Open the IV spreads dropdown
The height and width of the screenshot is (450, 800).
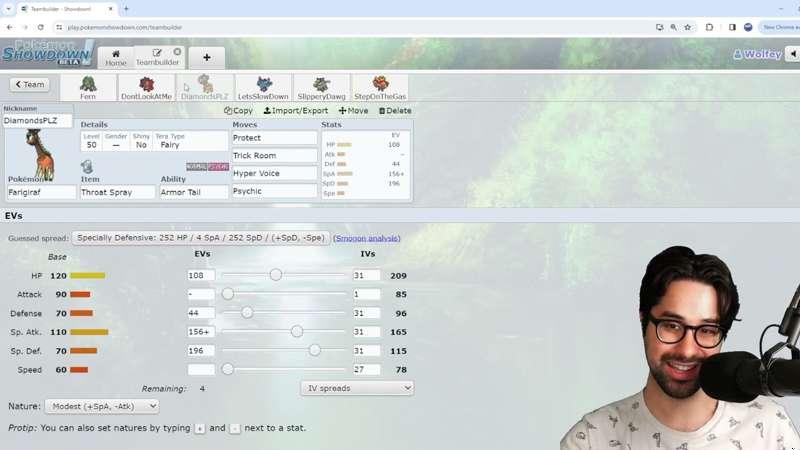[357, 388]
